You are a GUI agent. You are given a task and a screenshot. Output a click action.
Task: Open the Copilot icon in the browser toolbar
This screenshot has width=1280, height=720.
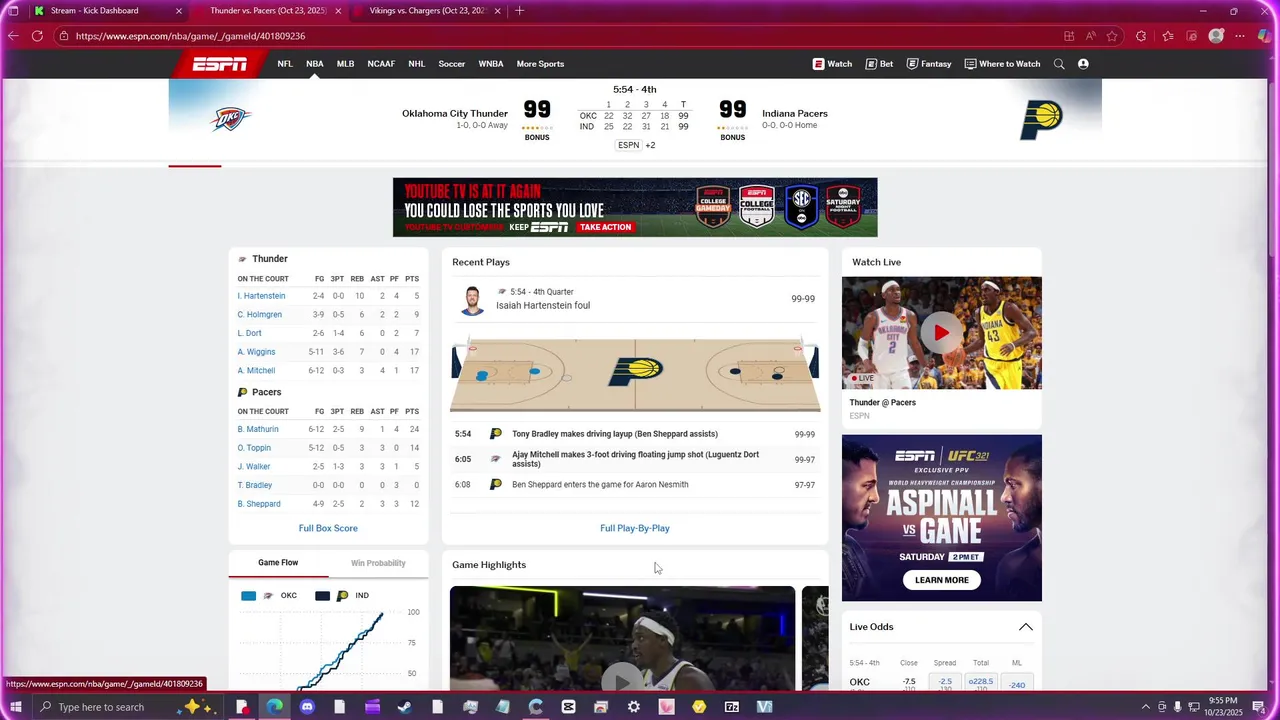pos(1265,36)
